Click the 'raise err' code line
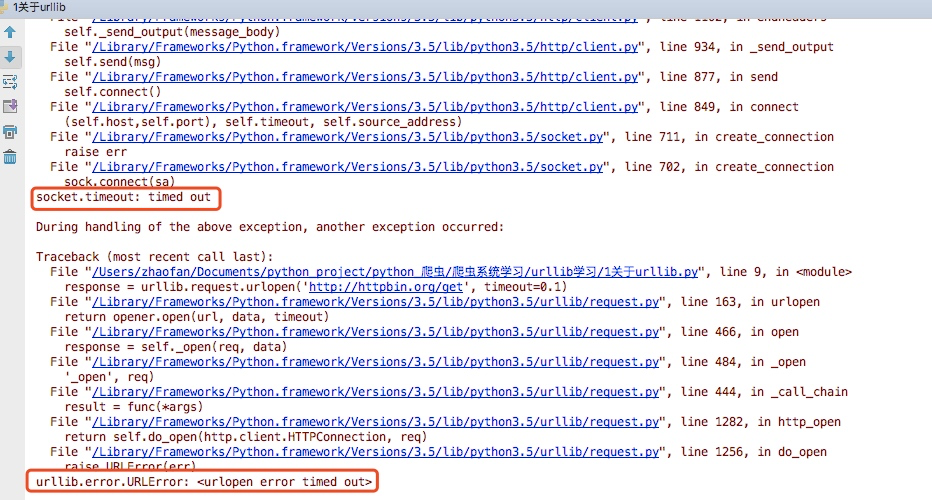Image resolution: width=932 pixels, height=500 pixels. (95, 152)
